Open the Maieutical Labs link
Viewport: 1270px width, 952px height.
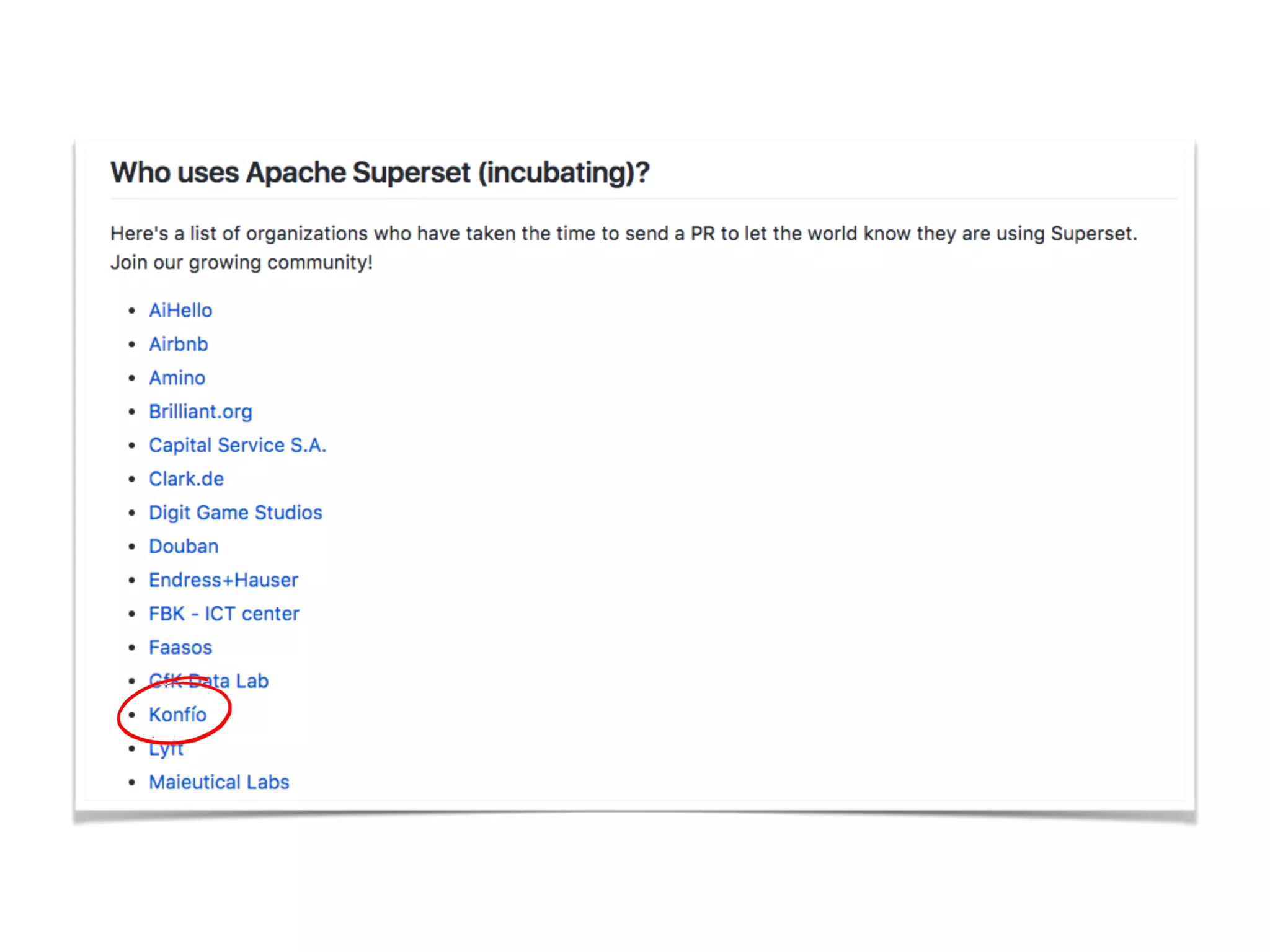coord(219,782)
